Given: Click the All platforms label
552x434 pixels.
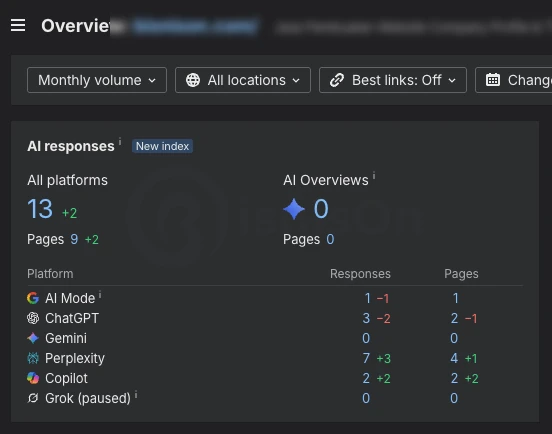Looking at the screenshot, I should [68, 180].
